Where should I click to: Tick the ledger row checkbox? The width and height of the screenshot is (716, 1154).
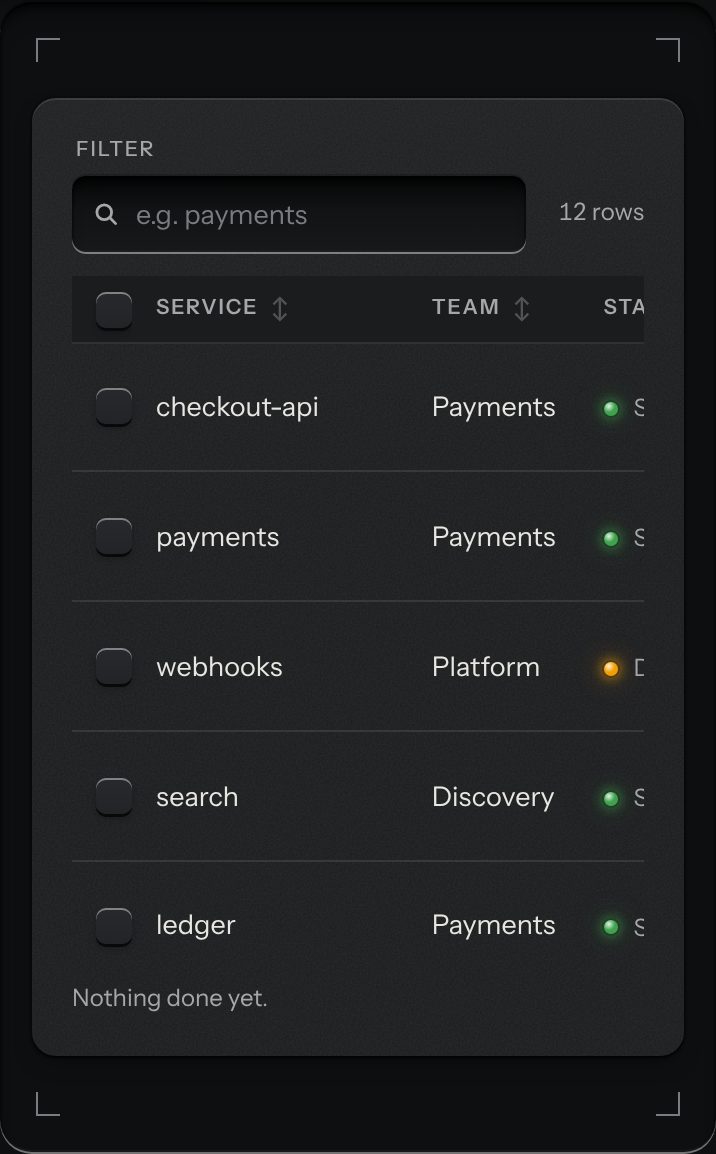coord(114,926)
